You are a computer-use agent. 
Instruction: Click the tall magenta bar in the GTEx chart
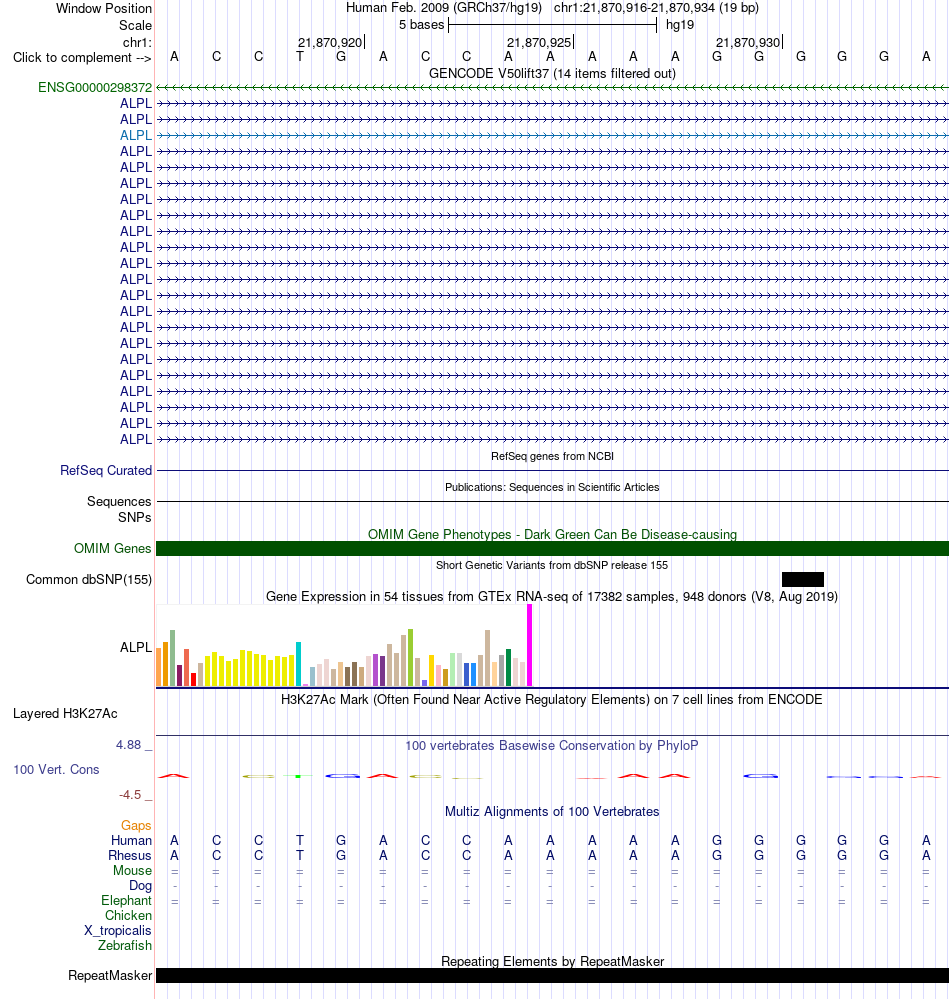tap(529, 645)
